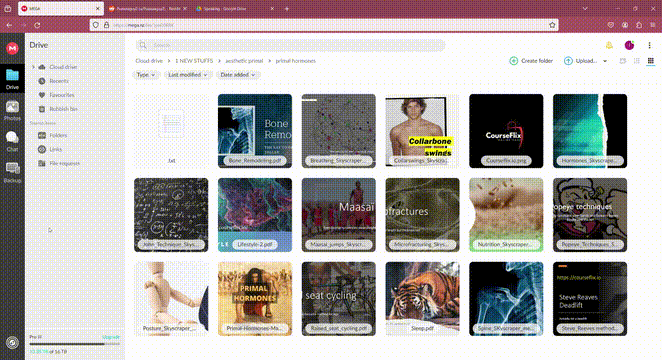Viewport: 662px width, 360px height.
Task: Open the notifications bell icon
Action: [609, 45]
